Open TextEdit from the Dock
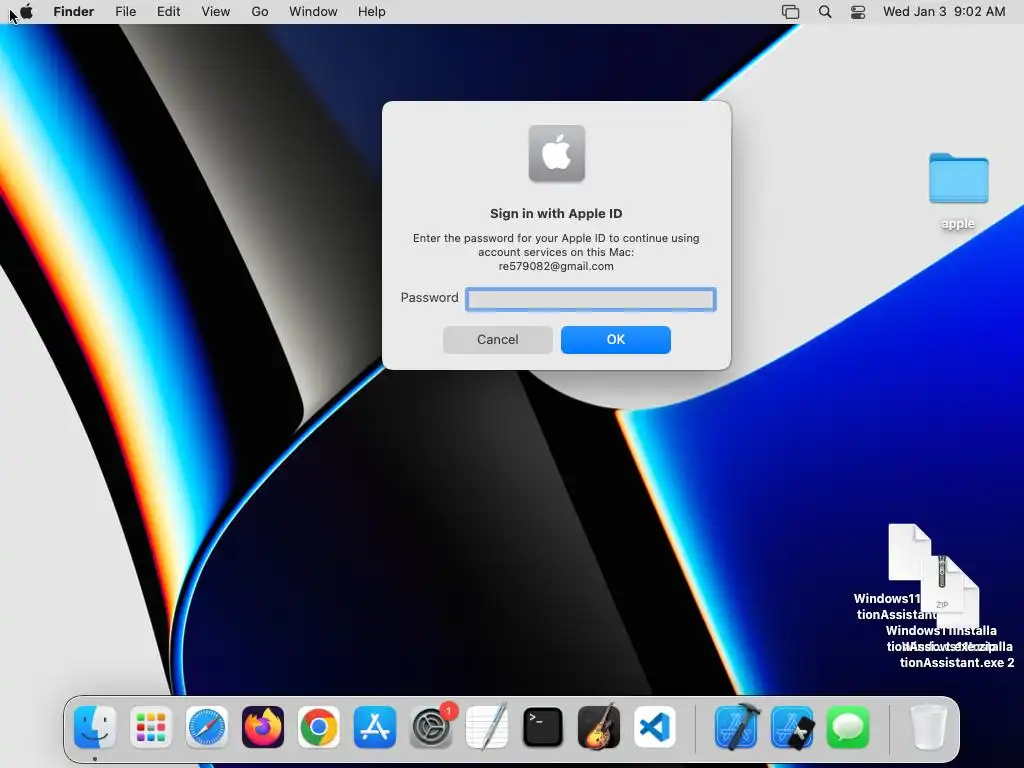Viewport: 1024px width, 768px height. (487, 727)
